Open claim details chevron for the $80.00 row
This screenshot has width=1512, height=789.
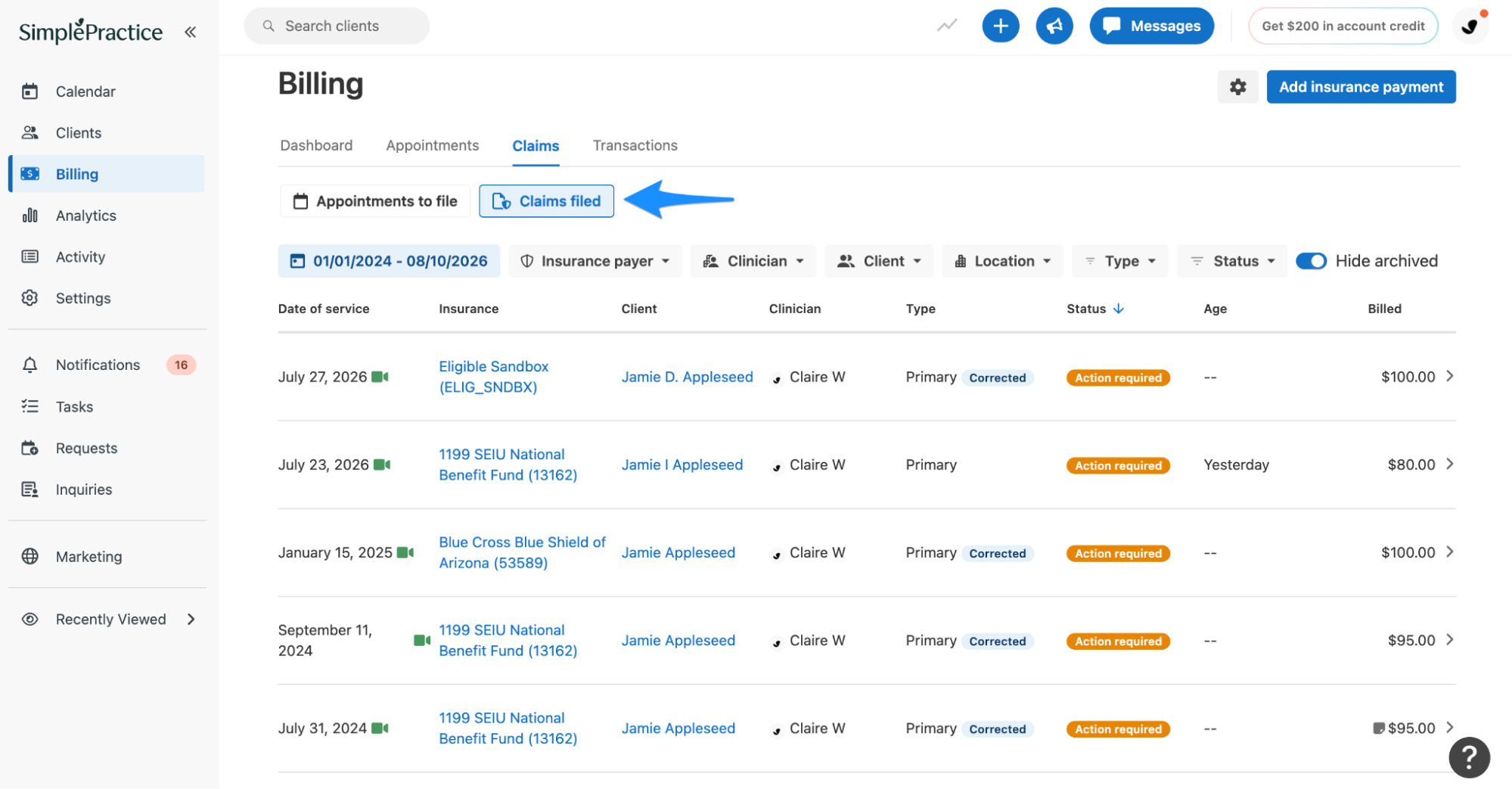pos(1449,464)
